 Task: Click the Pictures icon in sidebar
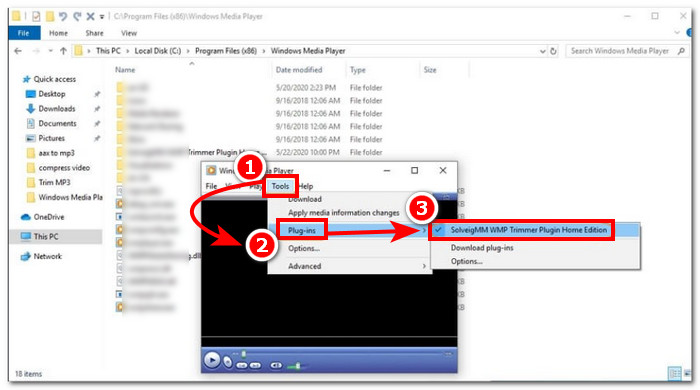(x=30, y=138)
